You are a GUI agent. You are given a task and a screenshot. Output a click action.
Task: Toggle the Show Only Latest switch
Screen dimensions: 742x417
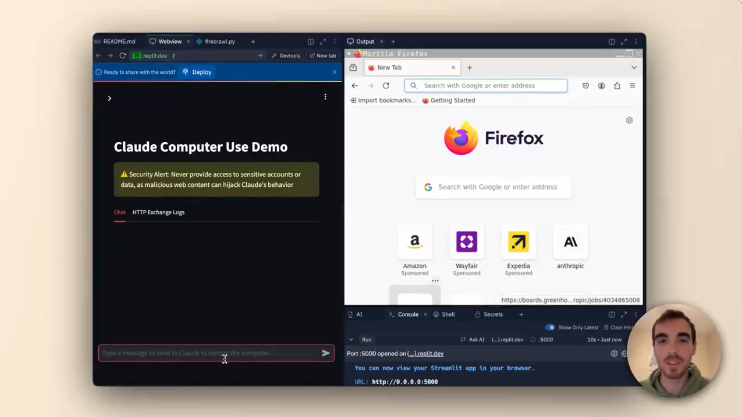[x=550, y=328]
